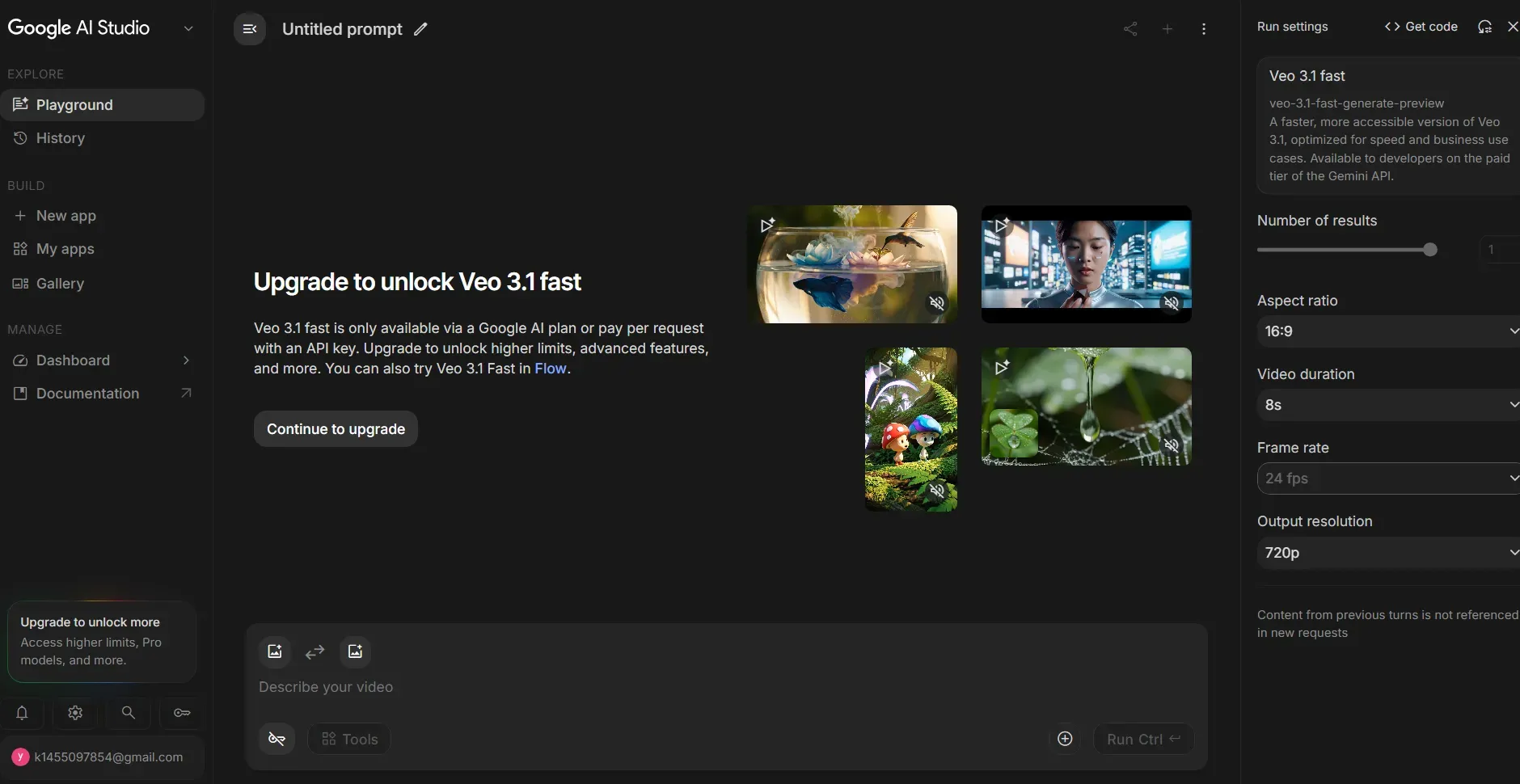The width and height of the screenshot is (1520, 784).
Task: Click the Number of results value field
Action: pyautogui.click(x=1500, y=250)
